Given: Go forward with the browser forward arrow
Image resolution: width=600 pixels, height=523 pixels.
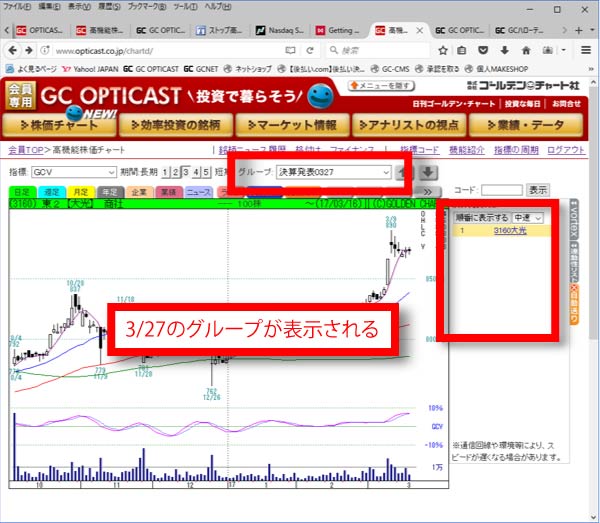Looking at the screenshot, I should pos(29,50).
